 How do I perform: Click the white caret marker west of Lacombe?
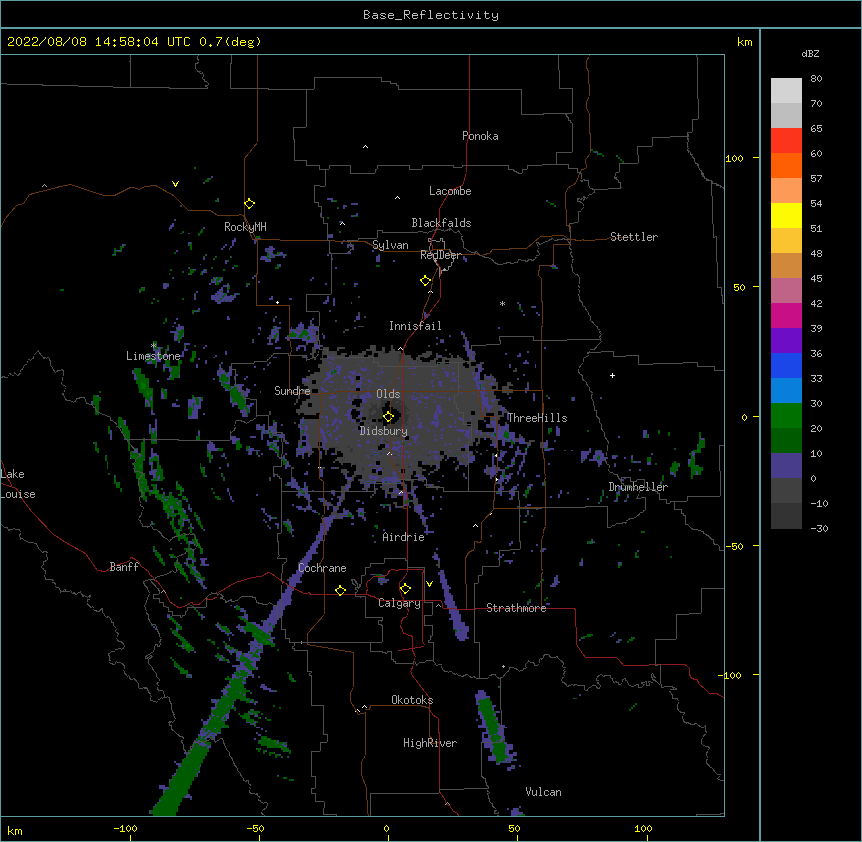tap(397, 197)
